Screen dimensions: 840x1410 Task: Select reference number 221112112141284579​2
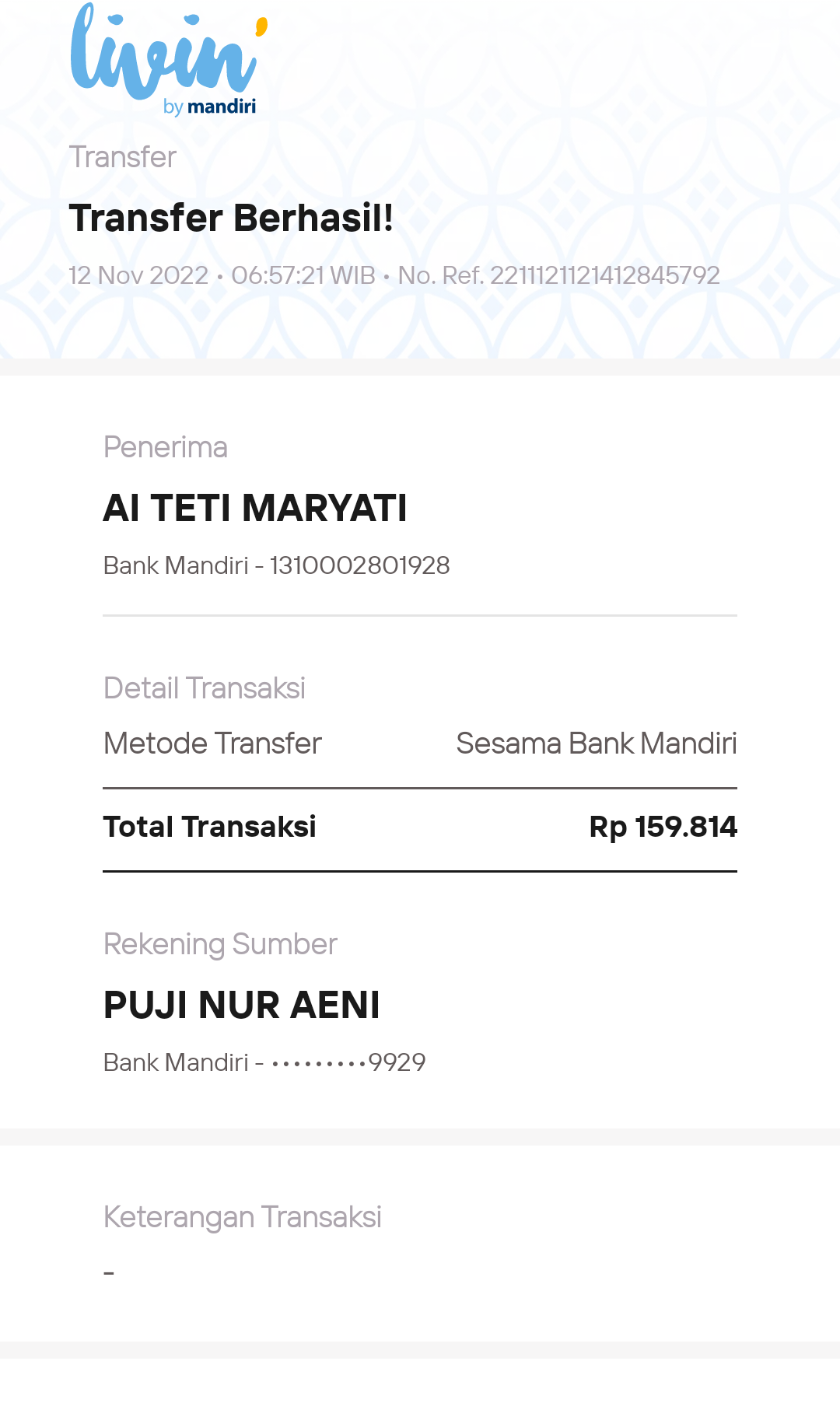click(605, 275)
